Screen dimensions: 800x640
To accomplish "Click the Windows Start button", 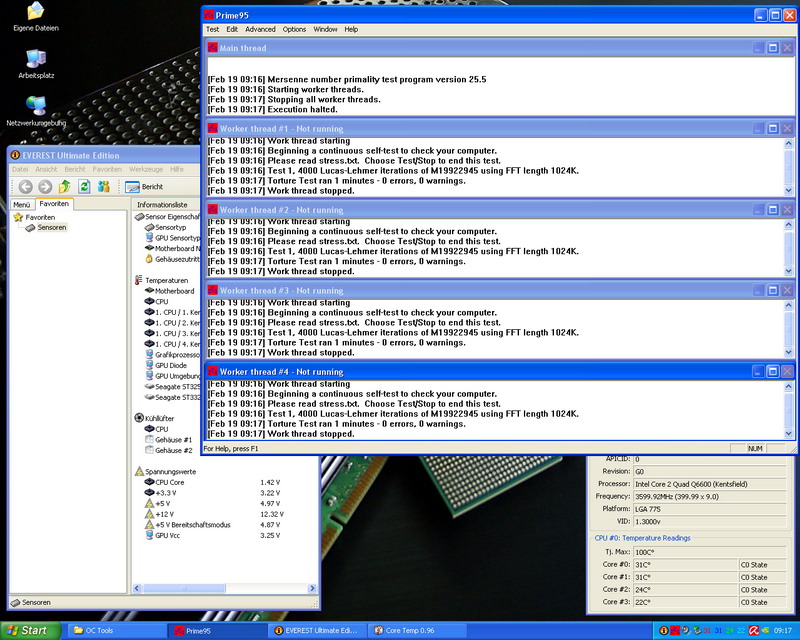I will [28, 631].
